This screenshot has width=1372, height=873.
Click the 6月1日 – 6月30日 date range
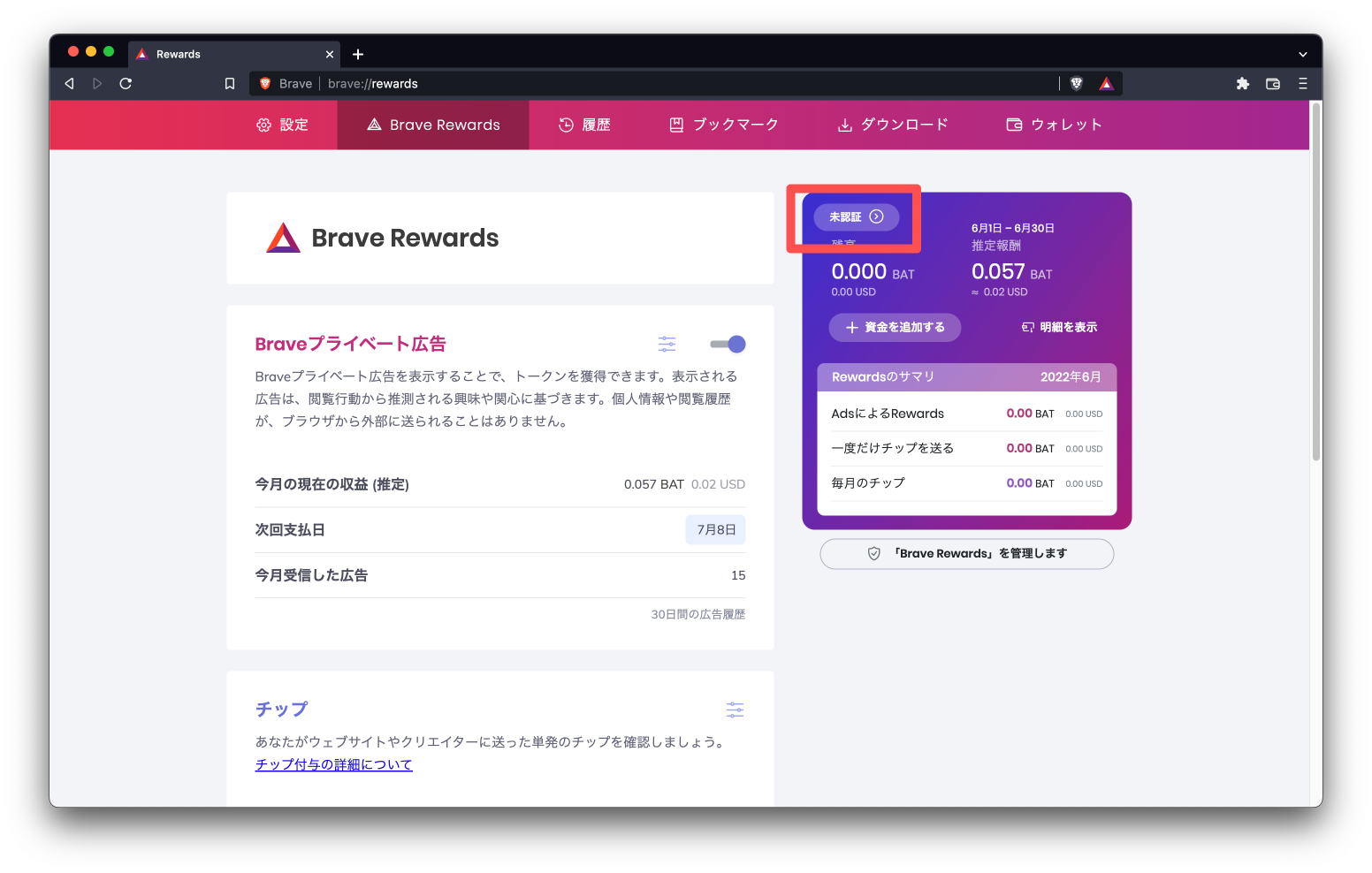(1013, 228)
